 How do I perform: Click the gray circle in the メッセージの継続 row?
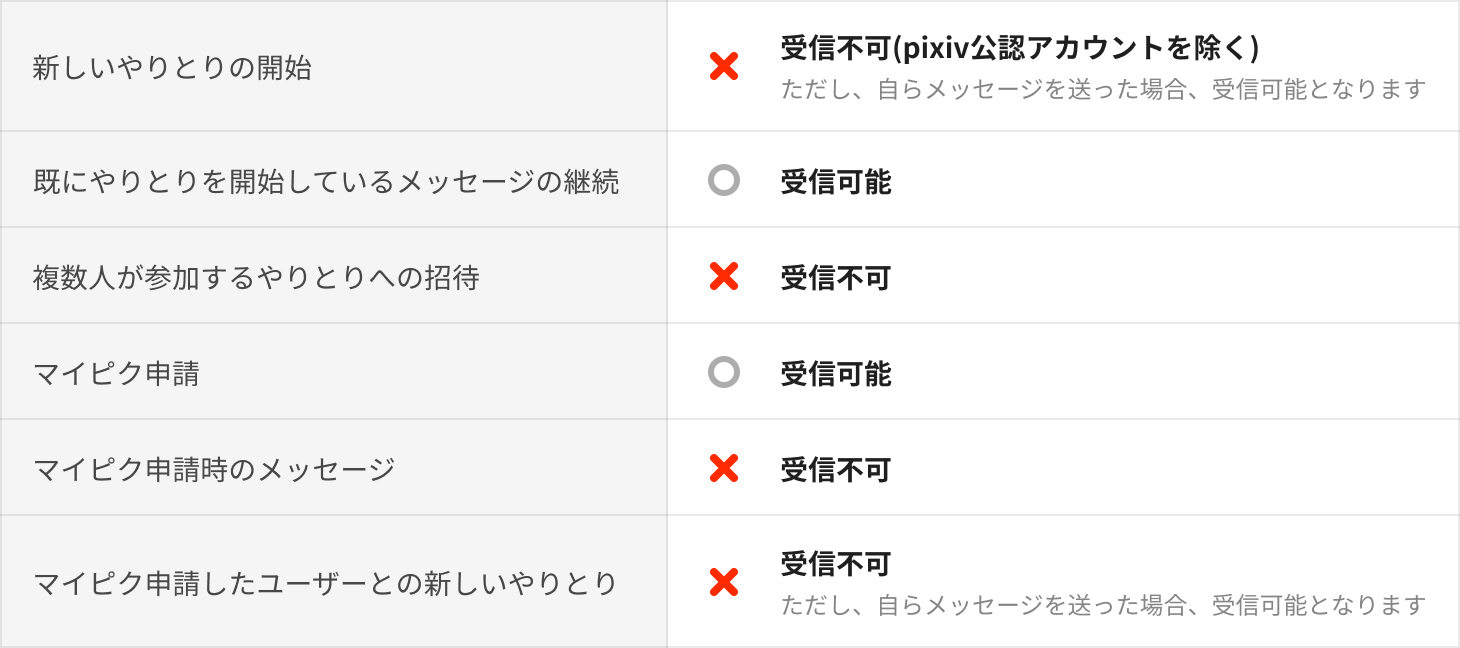tap(723, 181)
